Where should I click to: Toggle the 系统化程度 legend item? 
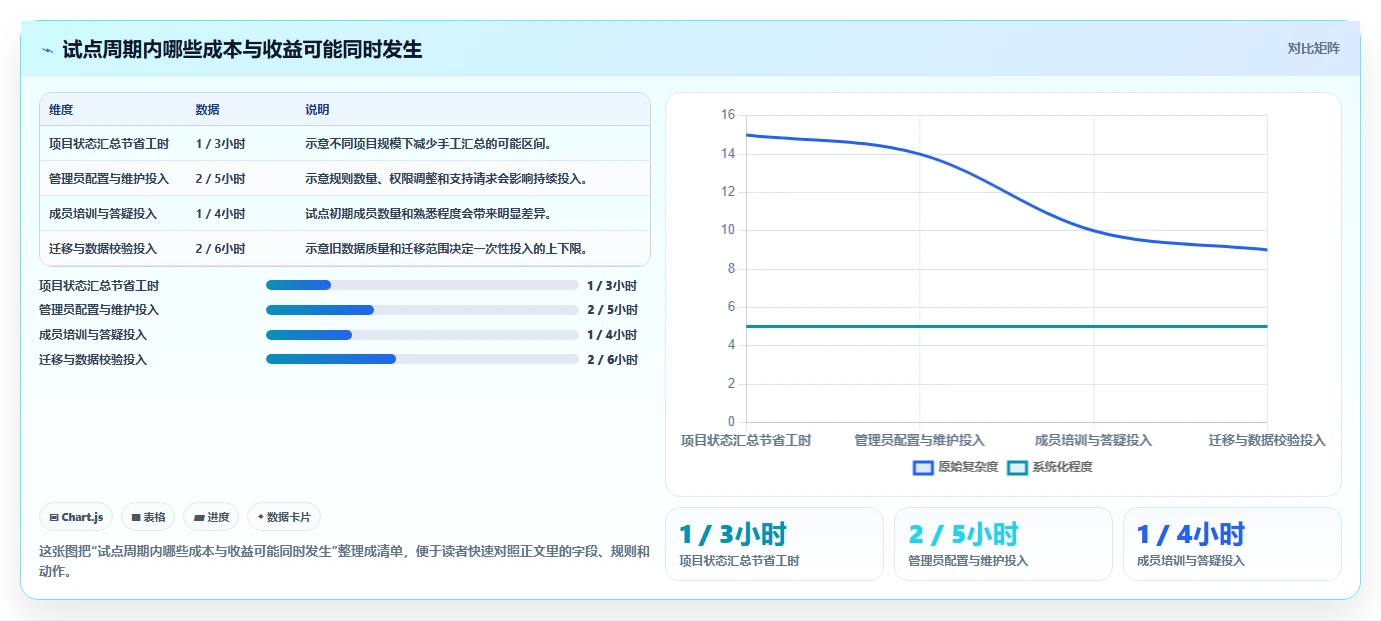tap(1049, 467)
